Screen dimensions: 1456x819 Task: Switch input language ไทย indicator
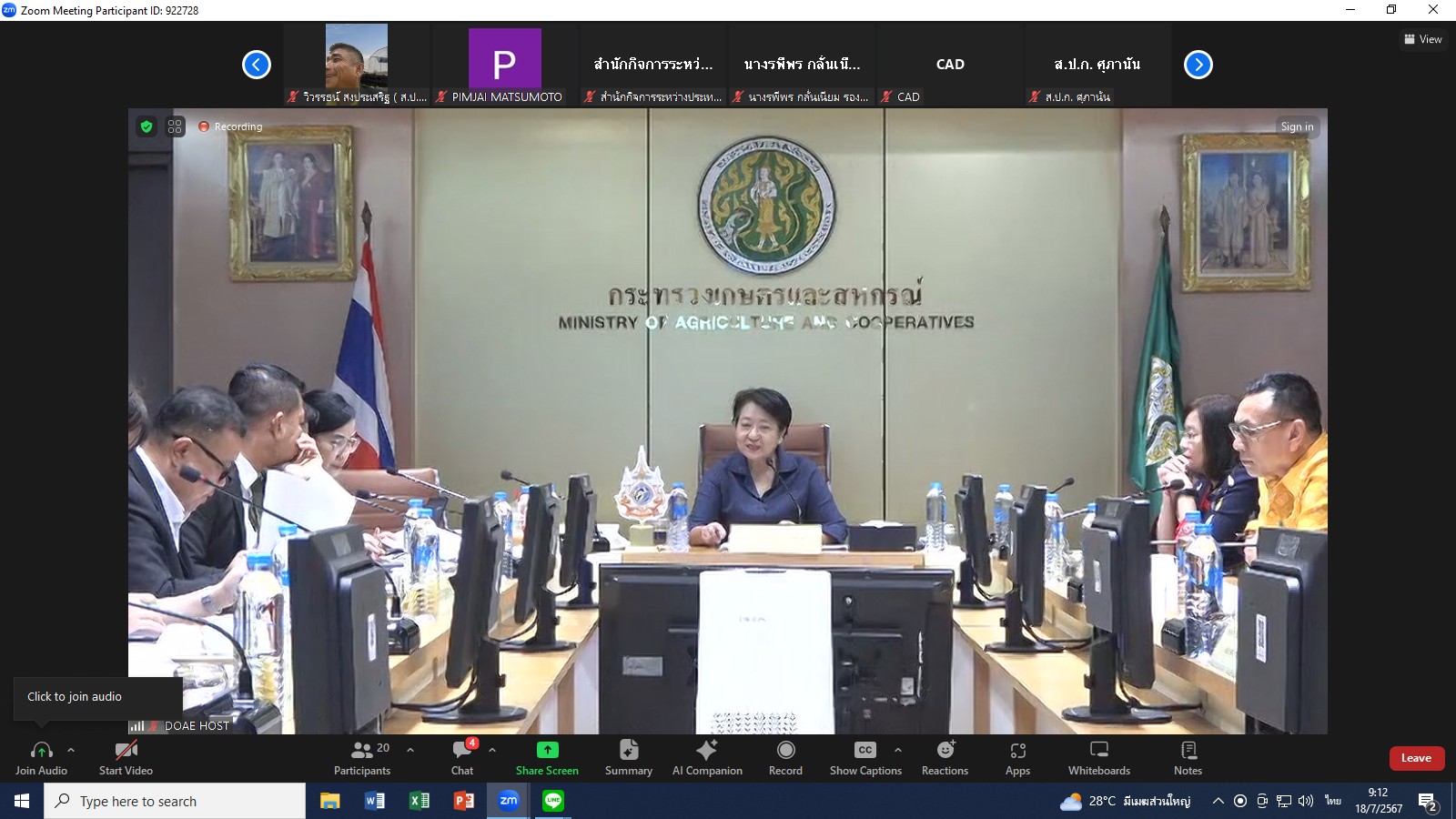pos(1332,801)
